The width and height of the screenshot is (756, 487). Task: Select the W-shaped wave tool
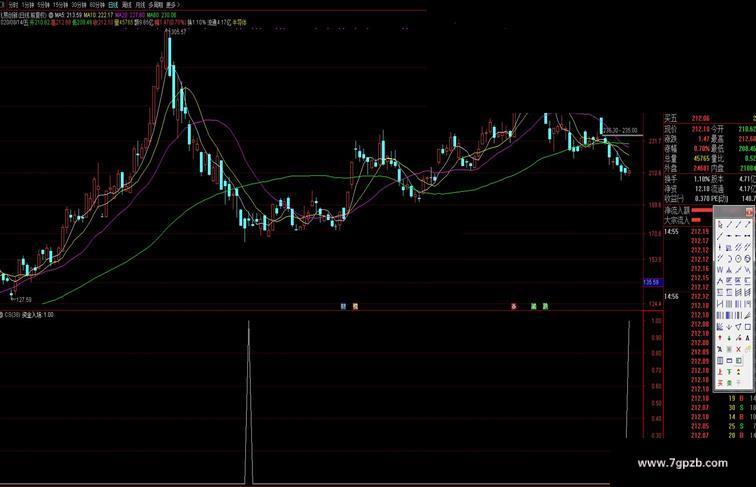(x=720, y=270)
